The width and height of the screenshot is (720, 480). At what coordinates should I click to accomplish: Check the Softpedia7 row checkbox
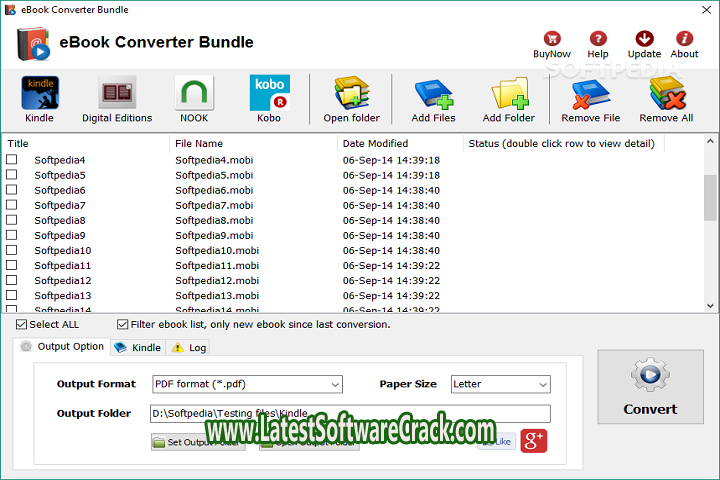[x=11, y=205]
